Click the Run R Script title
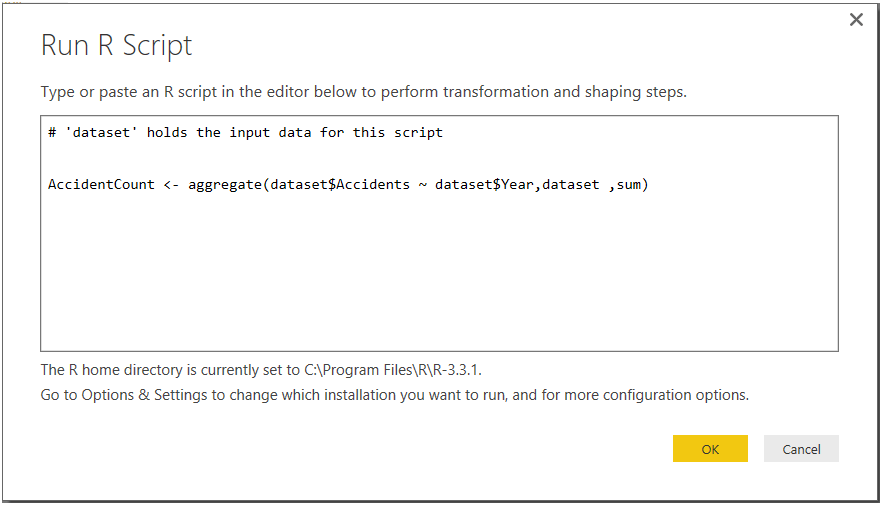The width and height of the screenshot is (886, 507). [116, 45]
